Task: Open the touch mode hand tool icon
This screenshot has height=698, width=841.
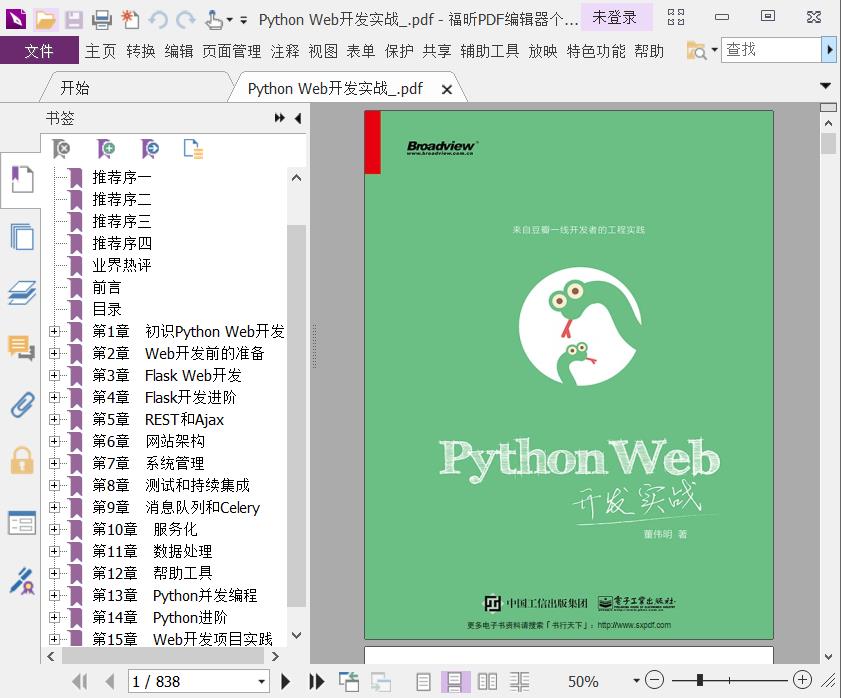Action: pos(214,20)
